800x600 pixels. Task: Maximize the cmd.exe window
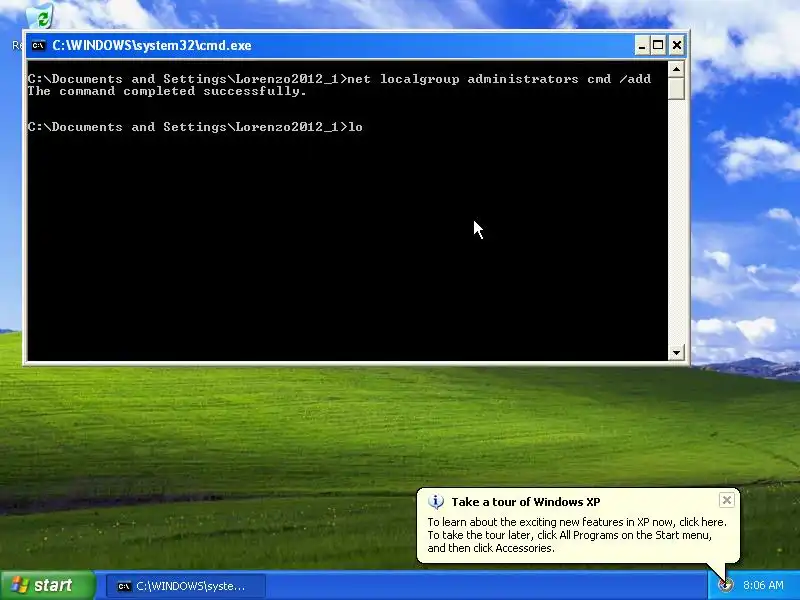(x=658, y=45)
